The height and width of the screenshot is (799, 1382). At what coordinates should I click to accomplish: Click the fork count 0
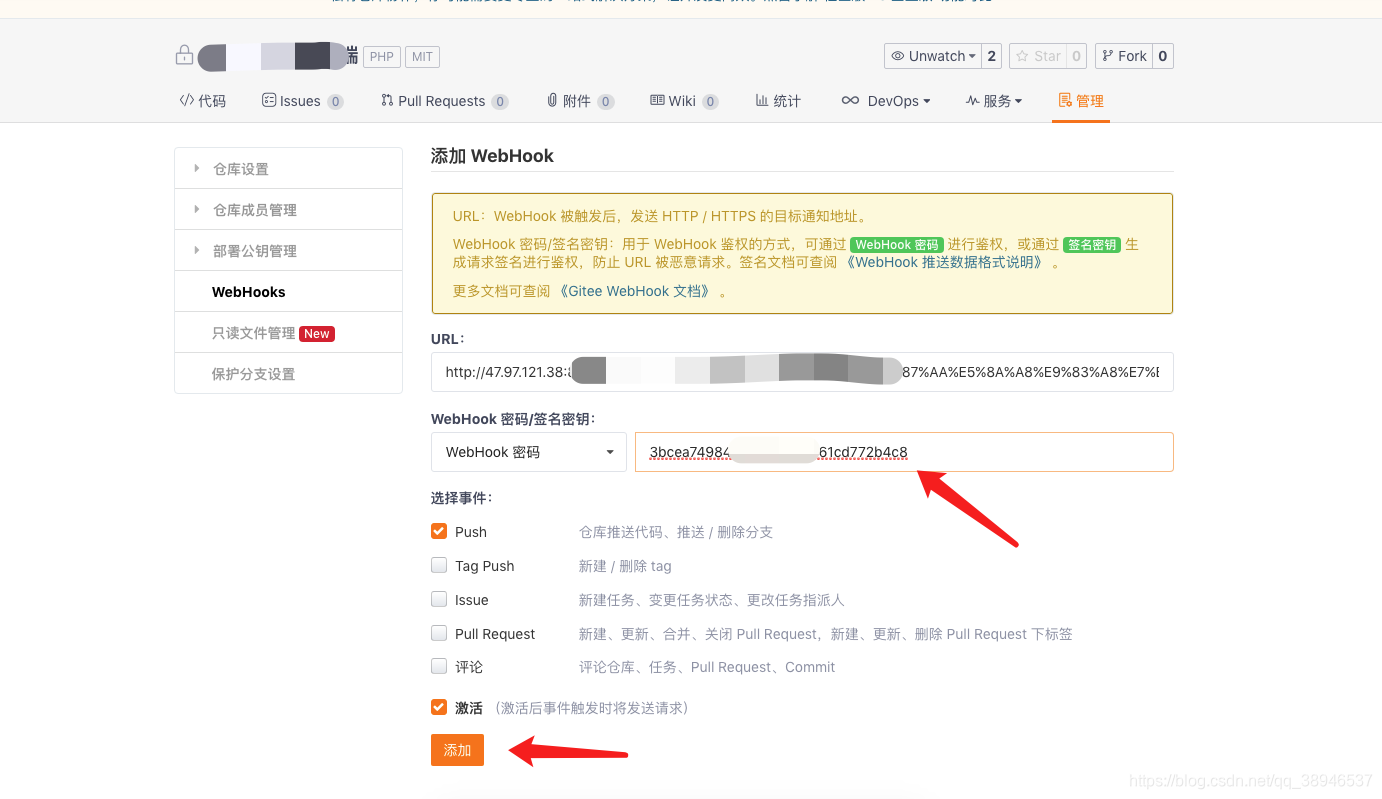click(1163, 56)
